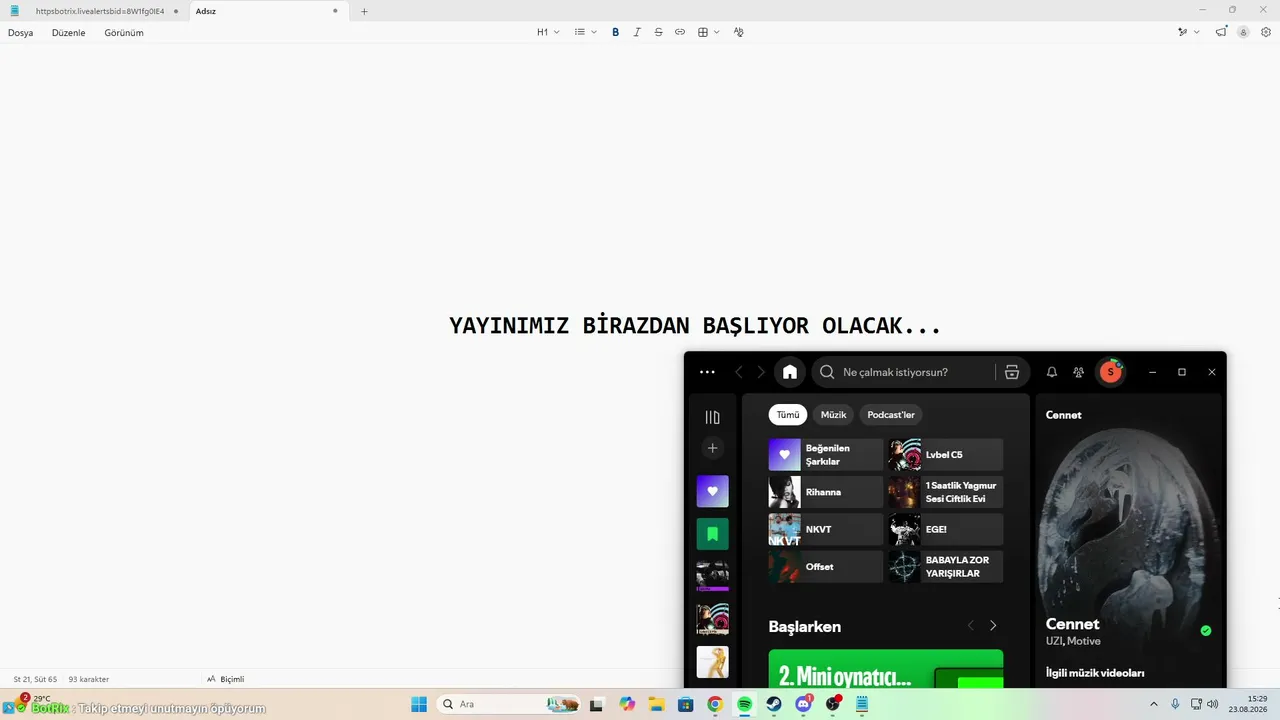Toggle bold formatting in Notepad
Image resolution: width=1280 pixels, height=720 pixels.
615,32
